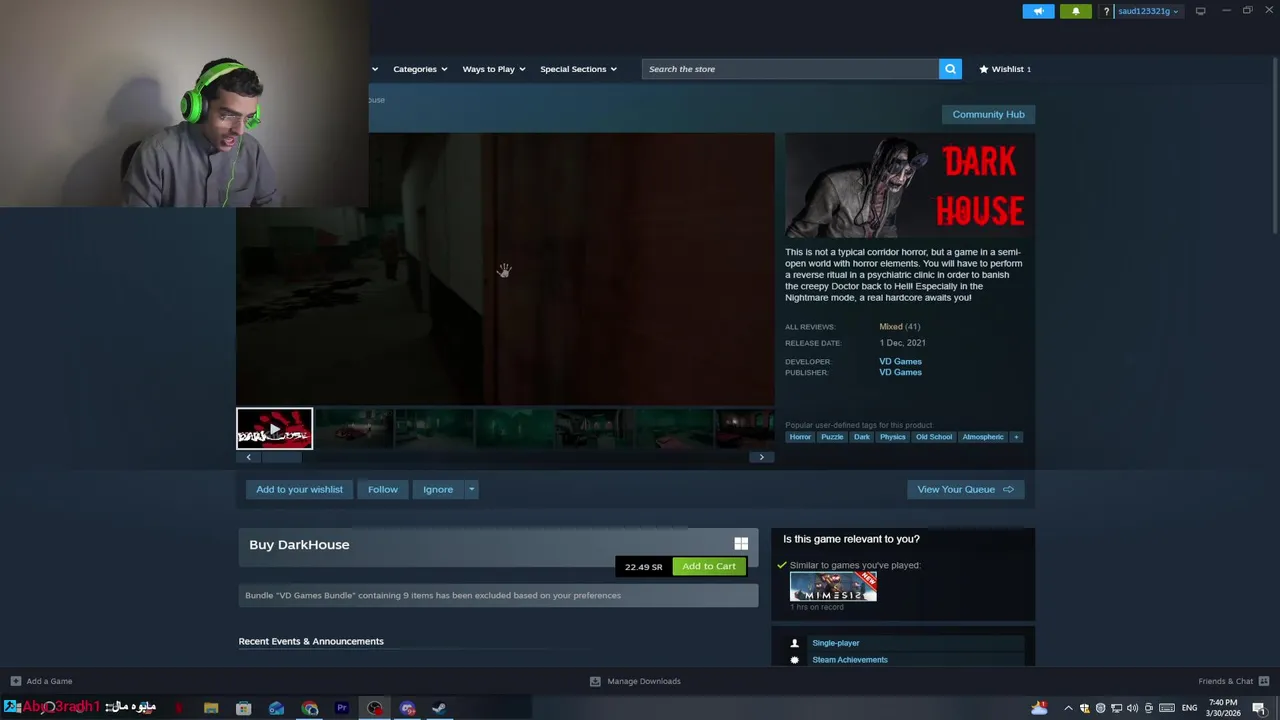Expand the Special Sections dropdown

578,69
